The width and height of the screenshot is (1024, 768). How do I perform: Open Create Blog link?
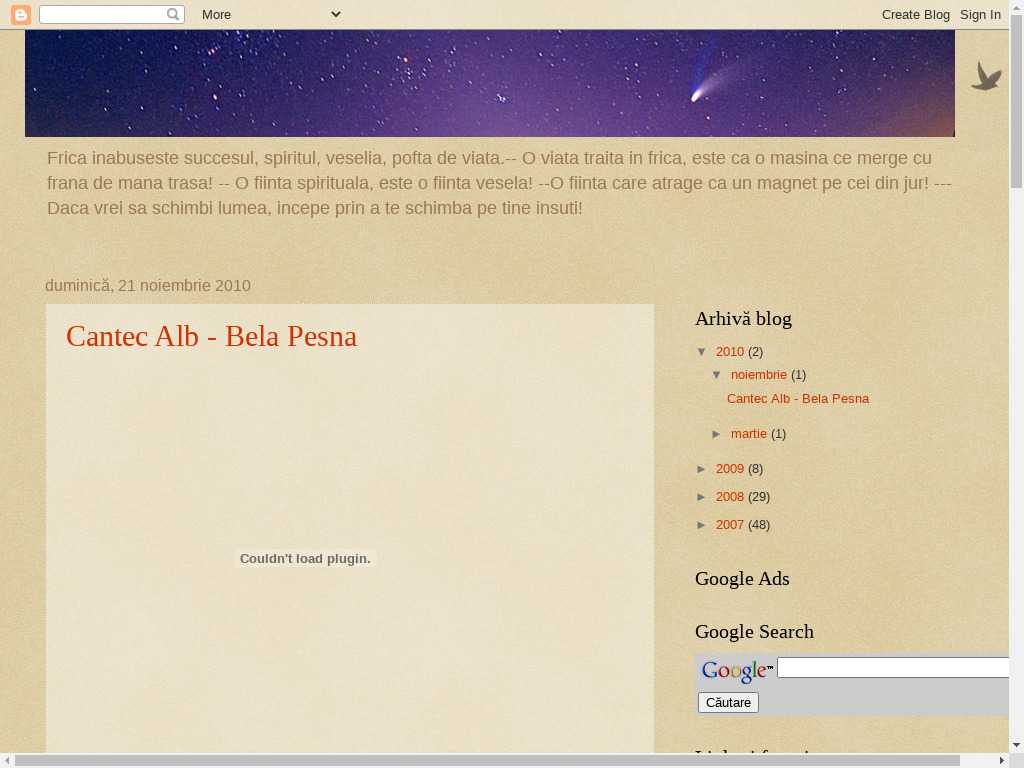[915, 14]
